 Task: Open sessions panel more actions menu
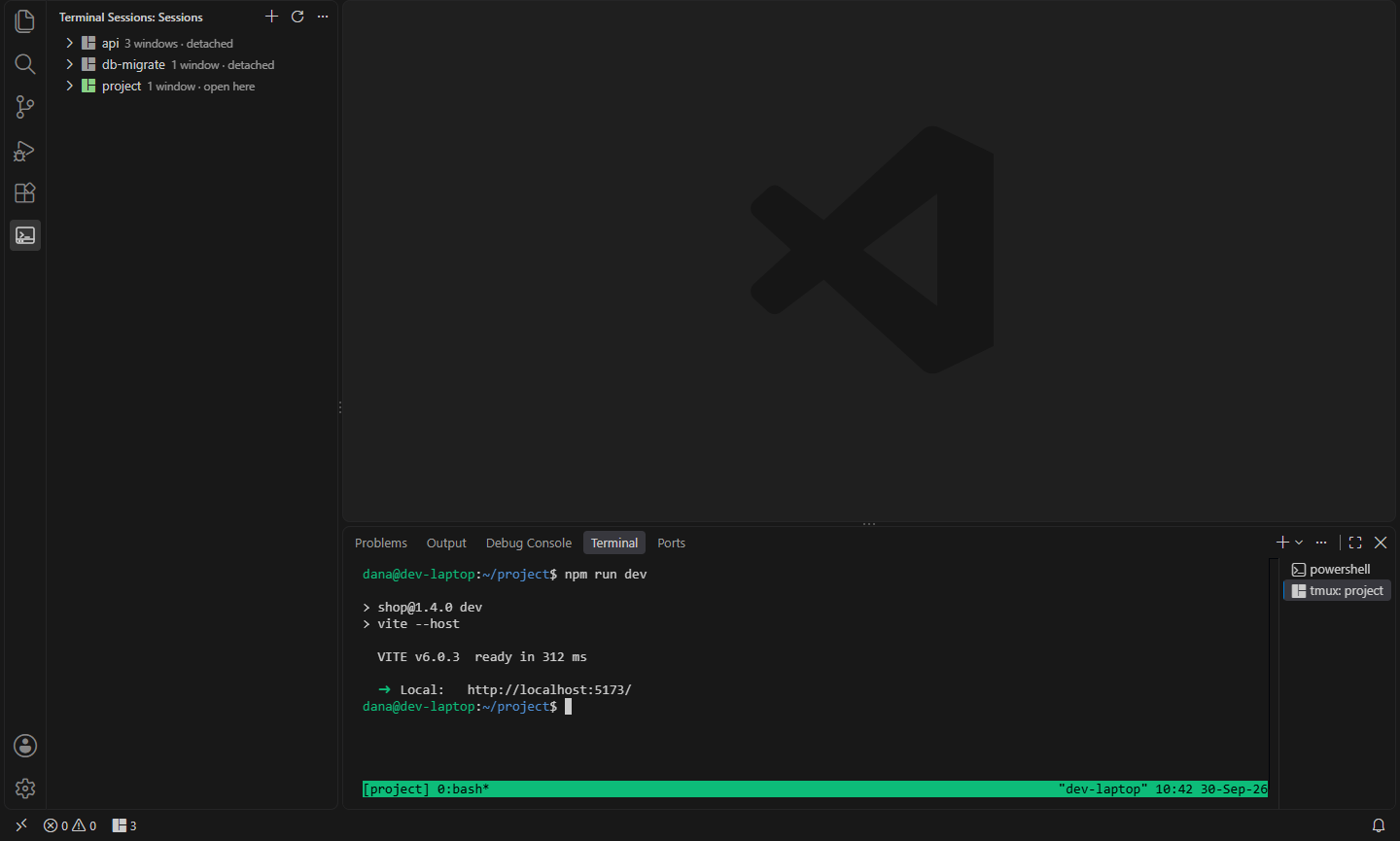pos(323,17)
